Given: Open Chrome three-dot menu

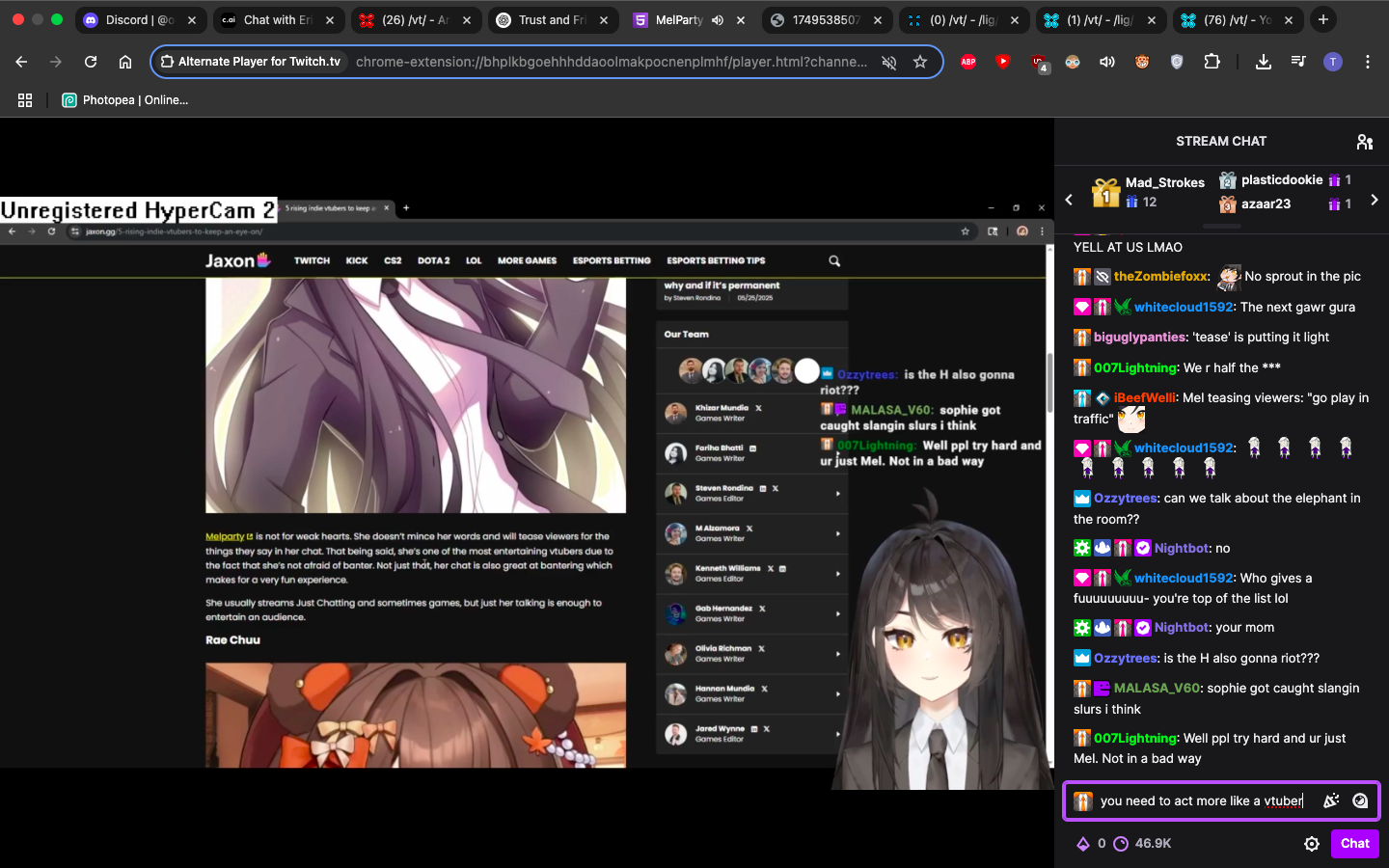Looking at the screenshot, I should 1368,62.
